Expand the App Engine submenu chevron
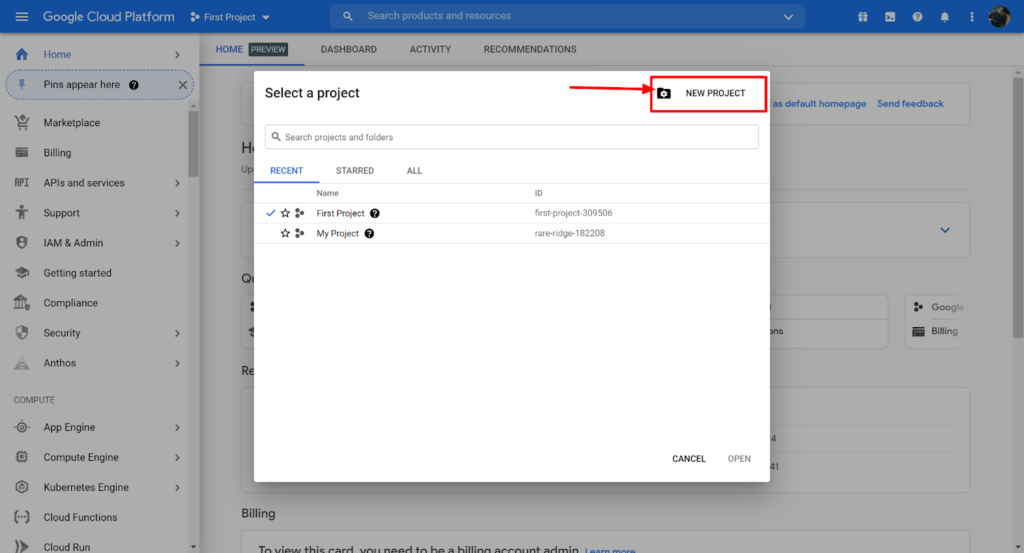 (x=177, y=428)
